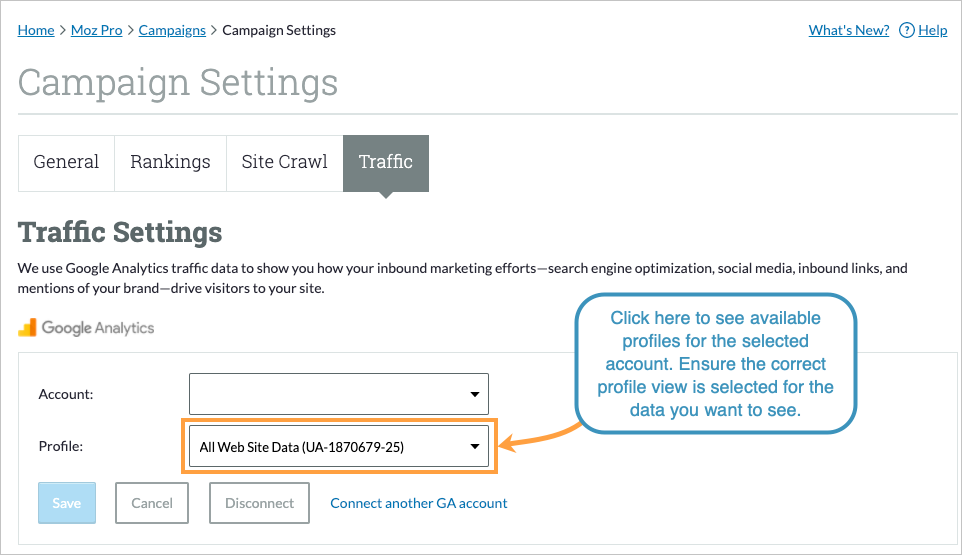
Task: Click the Help question mark icon
Action: coord(906,30)
